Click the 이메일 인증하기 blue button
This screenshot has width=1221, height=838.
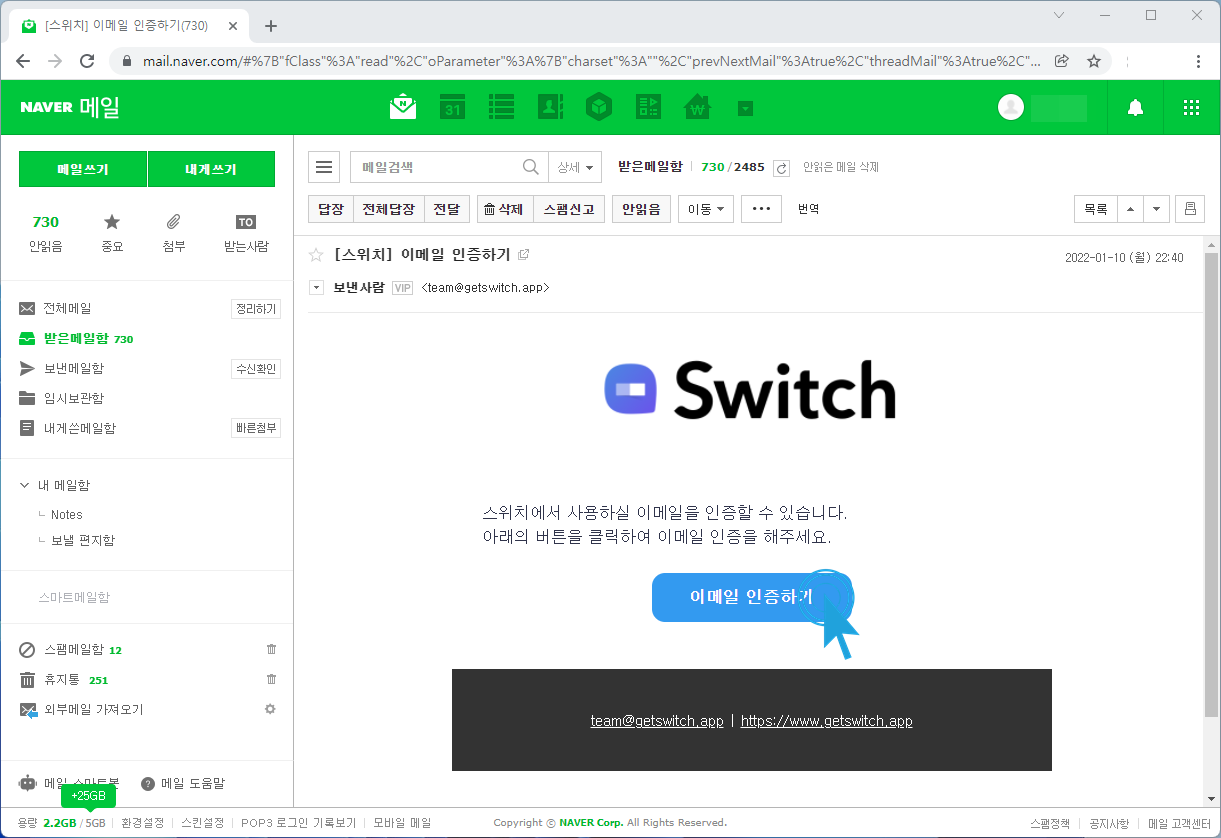(751, 597)
